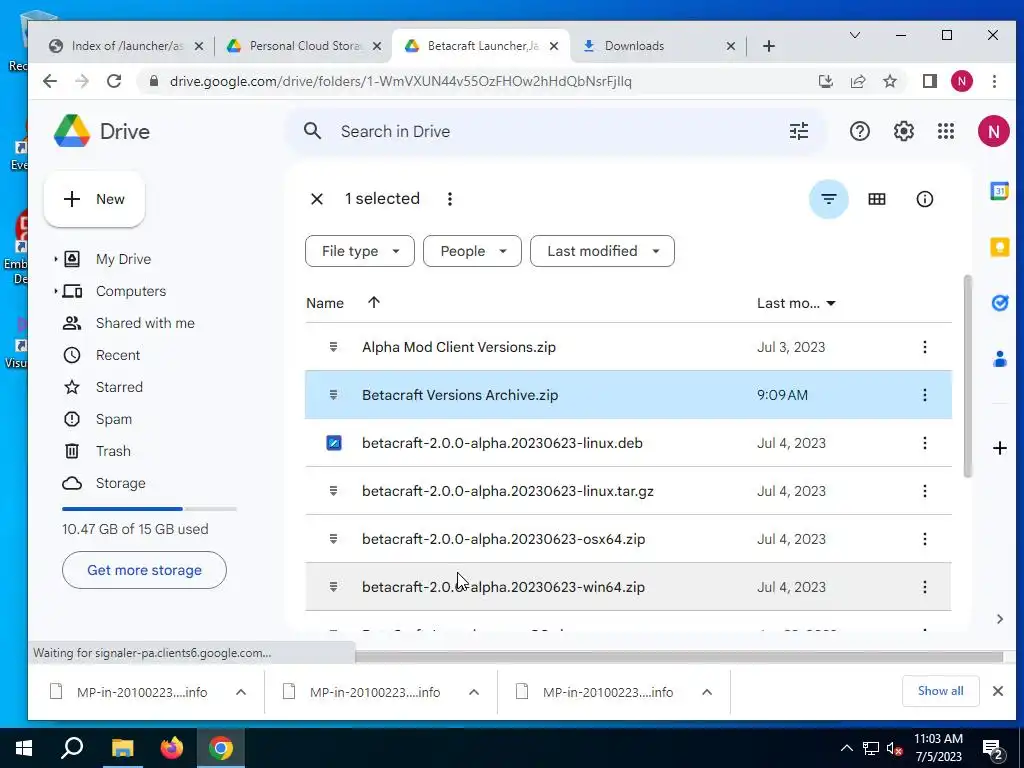The height and width of the screenshot is (768, 1024).
Task: Open more actions for Alpha Mod Client Versions.zip
Action: pos(924,347)
